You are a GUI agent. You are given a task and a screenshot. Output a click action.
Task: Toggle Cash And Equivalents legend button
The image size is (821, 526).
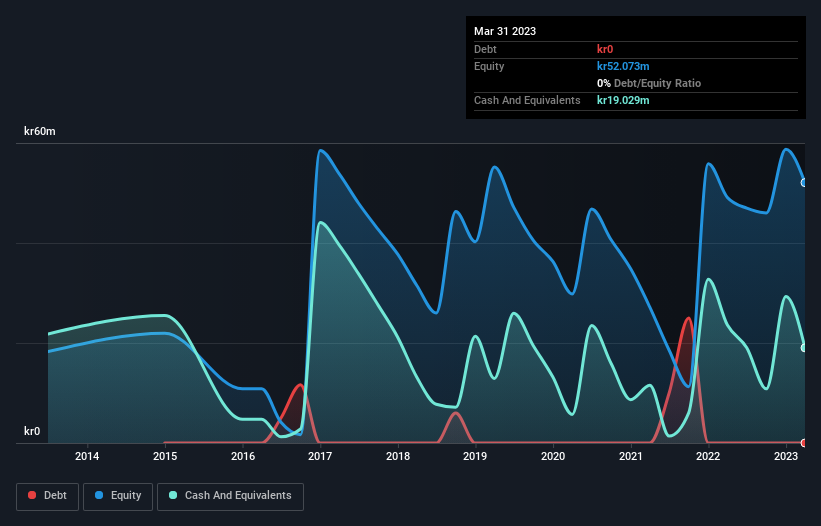230,496
